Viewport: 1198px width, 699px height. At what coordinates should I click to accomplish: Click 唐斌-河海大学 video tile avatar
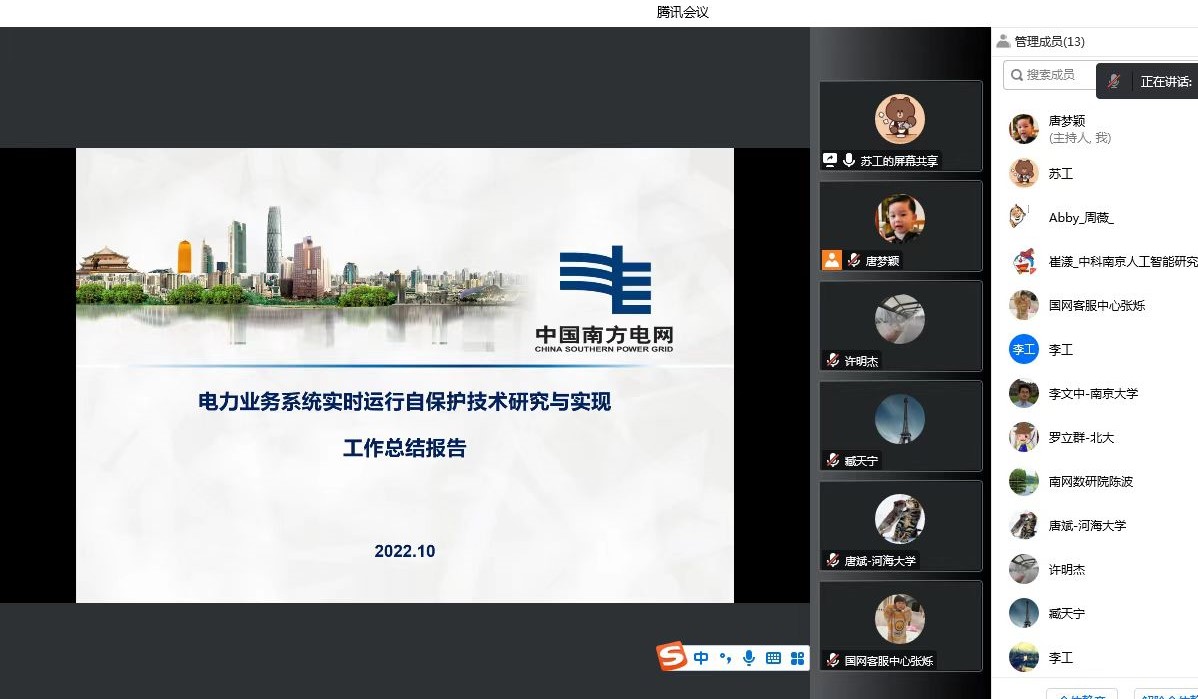899,519
